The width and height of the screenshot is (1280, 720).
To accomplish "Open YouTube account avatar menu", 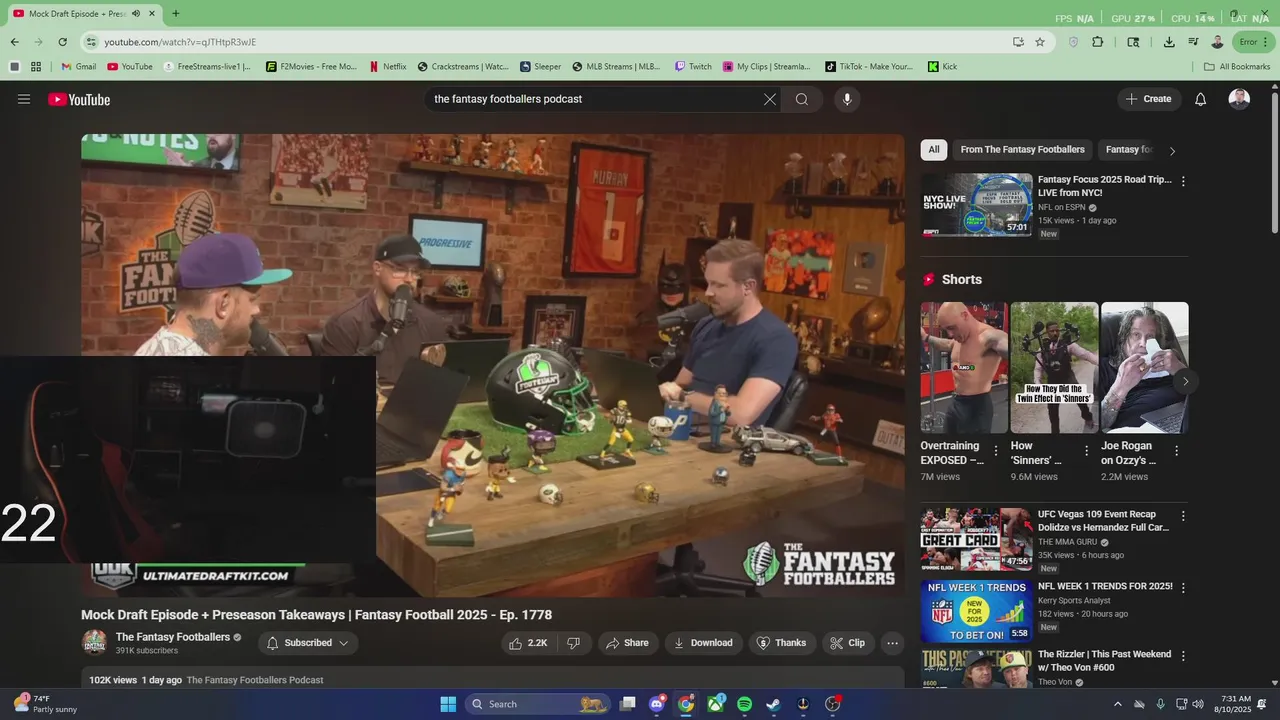I will [1239, 99].
